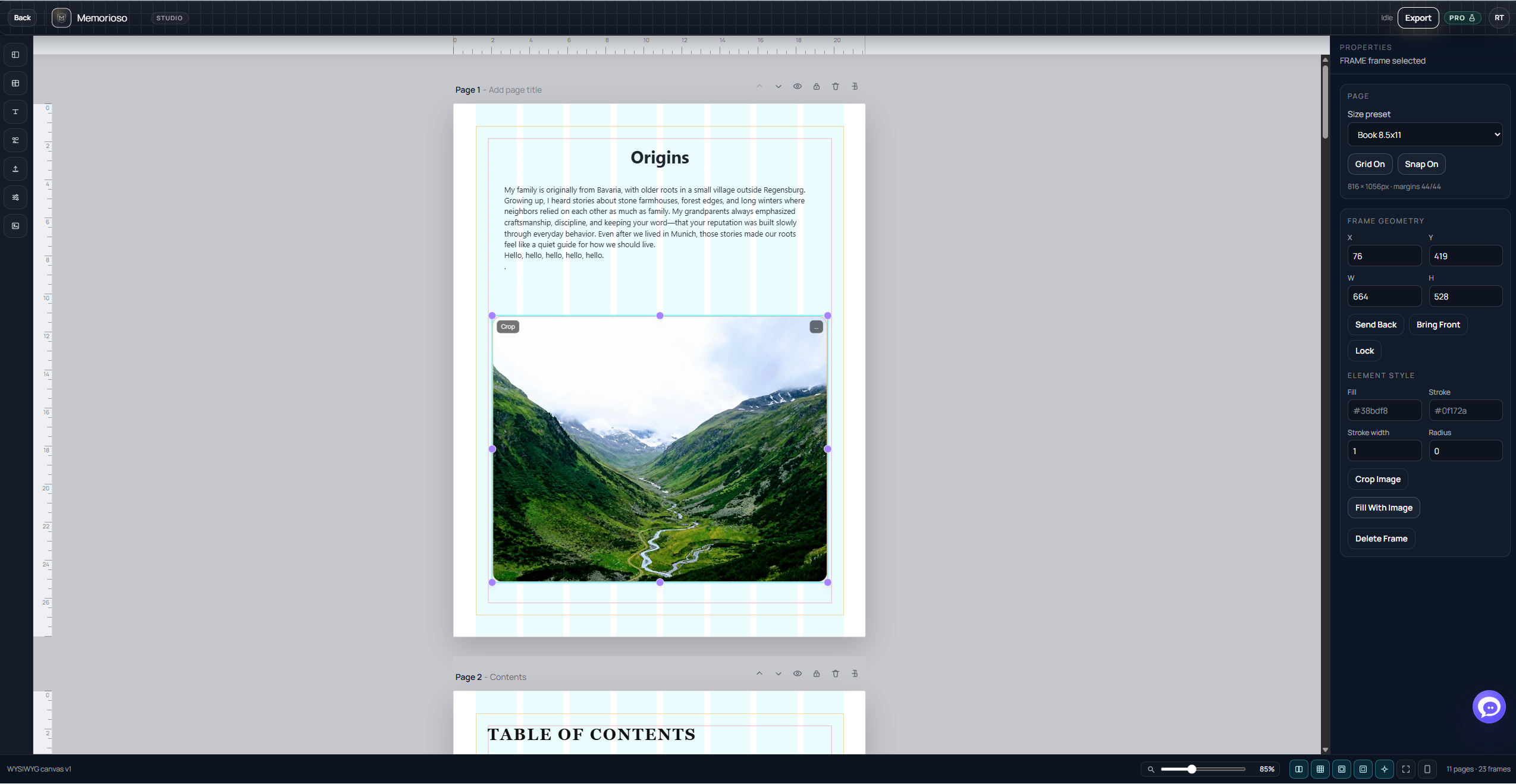Select the table layout icon in the sidebar
This screenshot has width=1516, height=784.
[15, 83]
